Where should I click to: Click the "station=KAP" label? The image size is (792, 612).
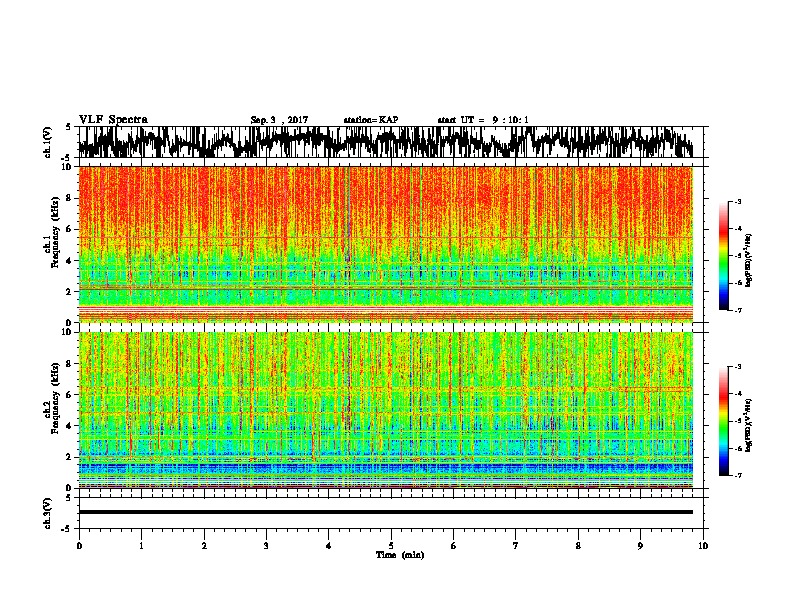pyautogui.click(x=371, y=120)
